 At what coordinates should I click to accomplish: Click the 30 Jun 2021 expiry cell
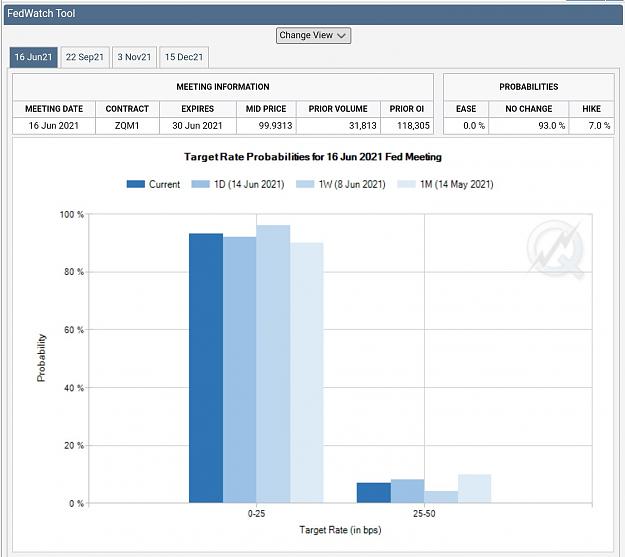[198, 126]
